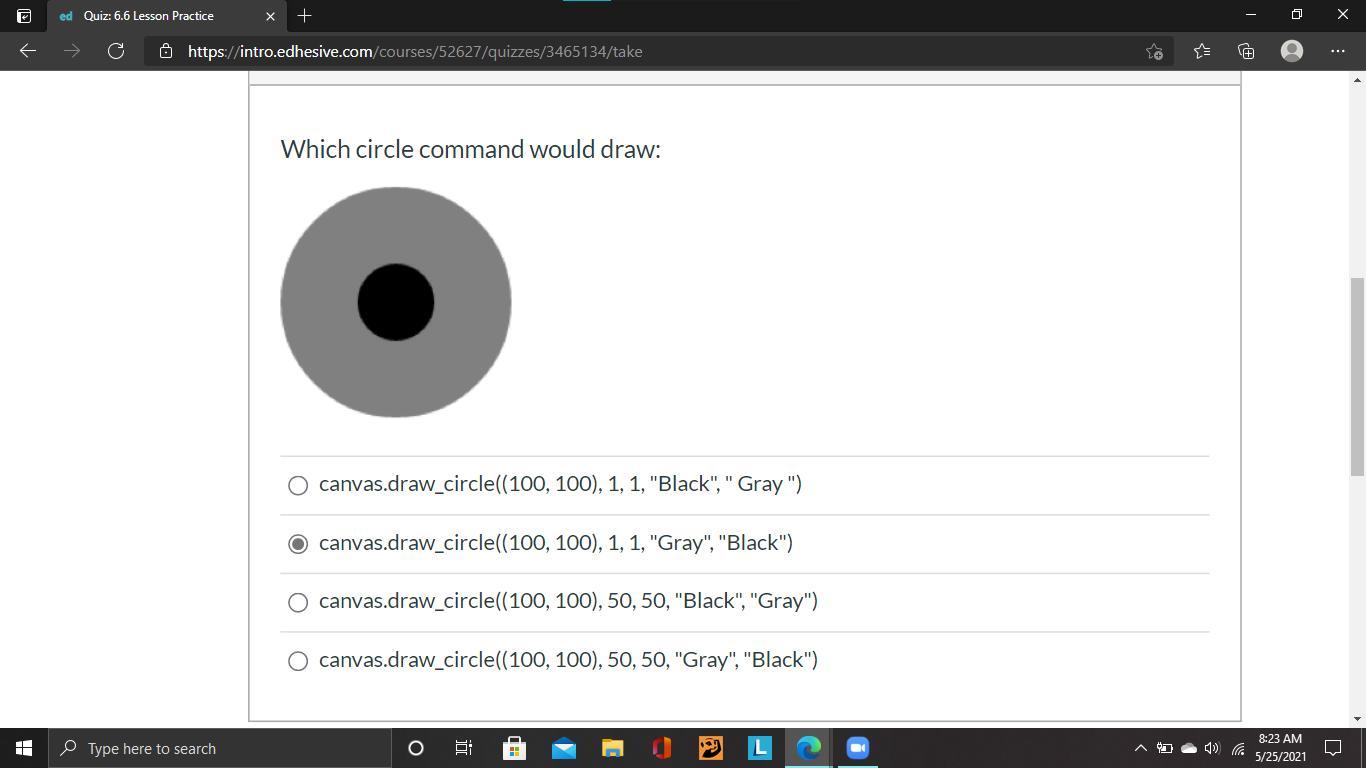Screen dimensions: 1366x768
Task: Open the blue L app in taskbar
Action: [x=759, y=748]
